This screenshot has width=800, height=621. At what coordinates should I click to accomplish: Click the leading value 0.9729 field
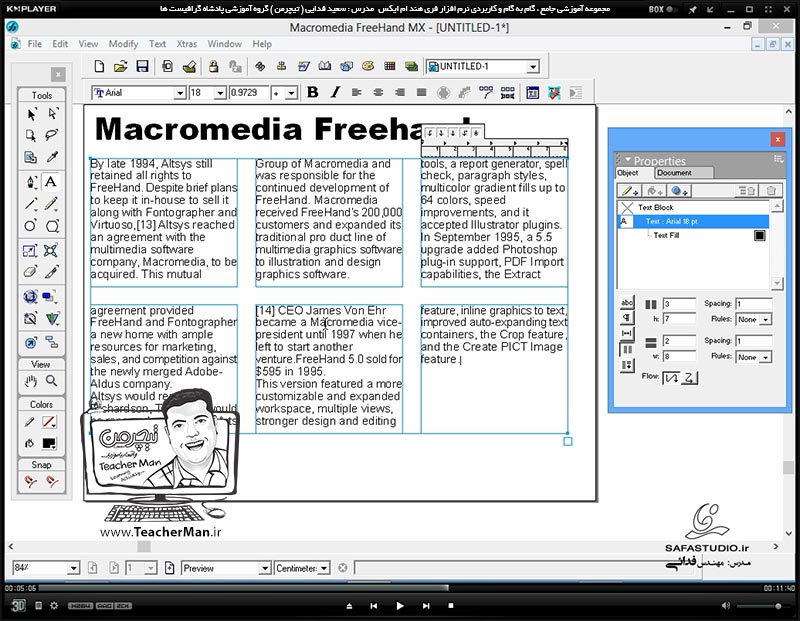pos(249,93)
